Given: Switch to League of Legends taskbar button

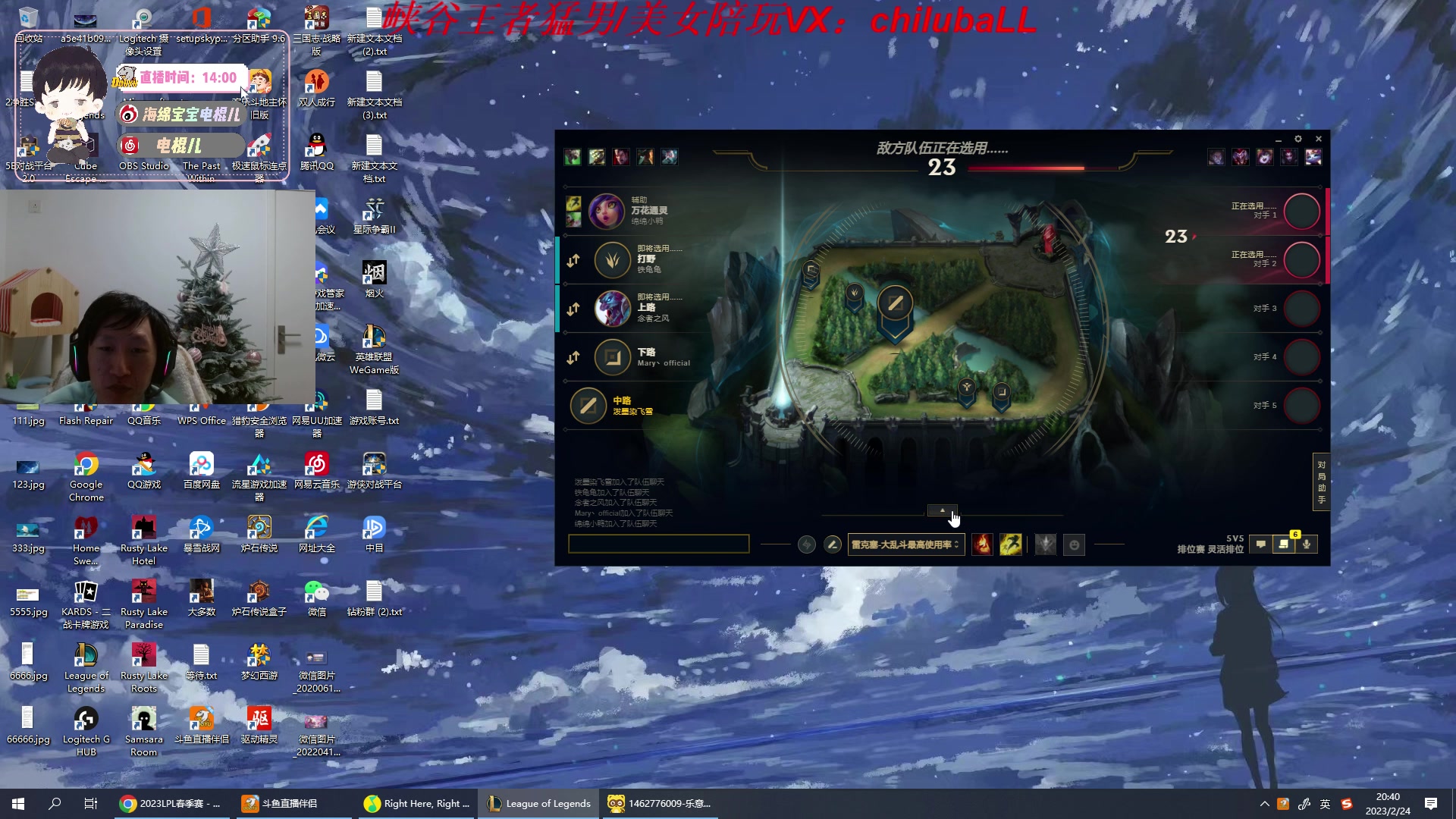Looking at the screenshot, I should tap(539, 804).
